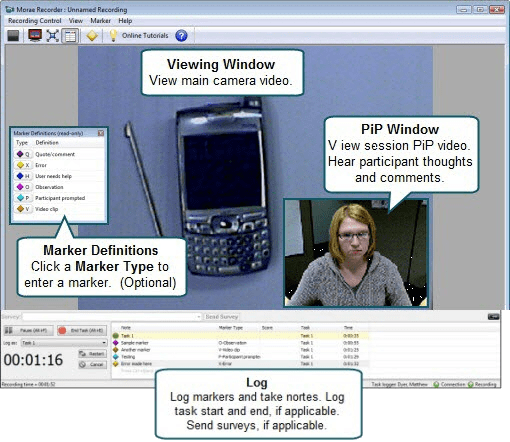Click the keyboard icon at log panel right

[x=493, y=317]
